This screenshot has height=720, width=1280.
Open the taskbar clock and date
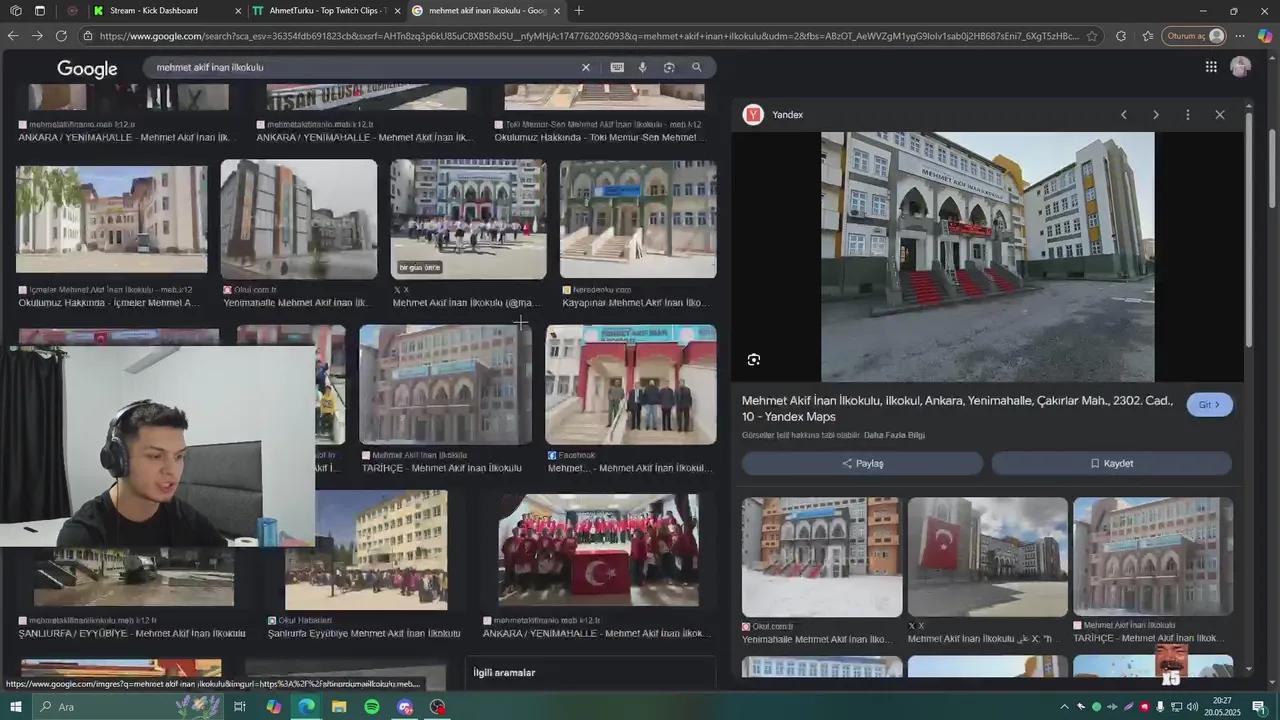pos(1222,707)
